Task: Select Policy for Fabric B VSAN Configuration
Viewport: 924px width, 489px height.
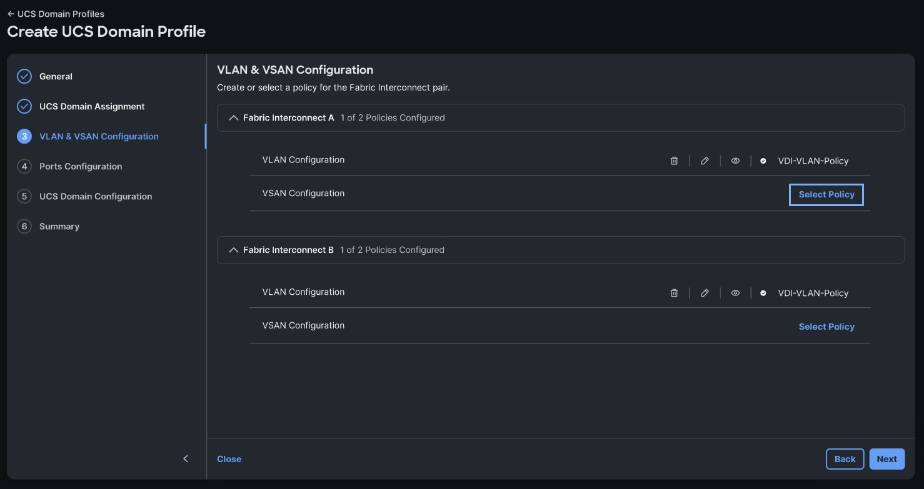Action: point(826,326)
